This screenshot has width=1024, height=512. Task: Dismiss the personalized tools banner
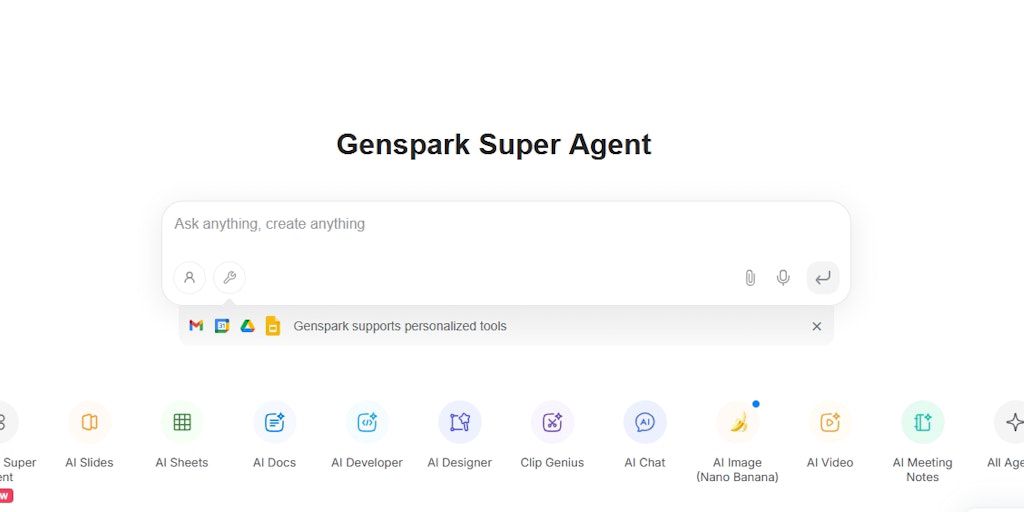coord(816,326)
